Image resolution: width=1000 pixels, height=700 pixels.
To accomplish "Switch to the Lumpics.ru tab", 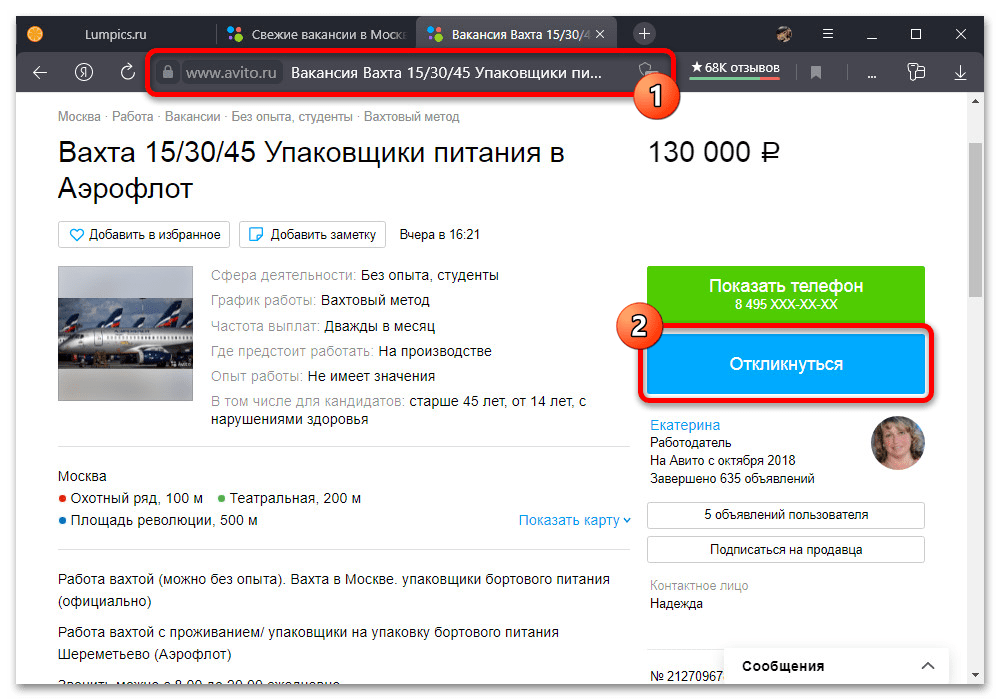I will point(115,34).
